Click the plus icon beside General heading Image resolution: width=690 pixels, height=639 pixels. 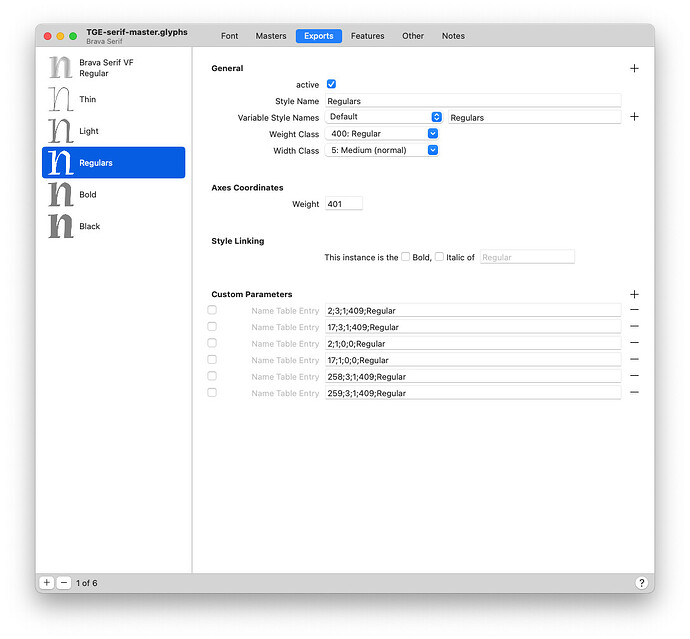pos(634,68)
